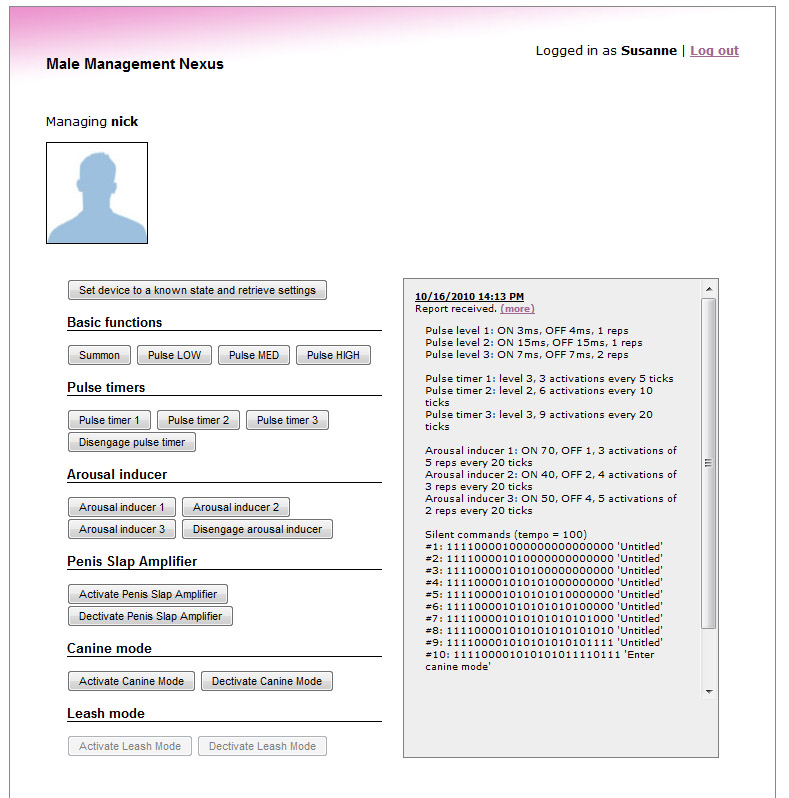Send a Pulse LOW command
The height and width of the screenshot is (798, 789).
(174, 355)
